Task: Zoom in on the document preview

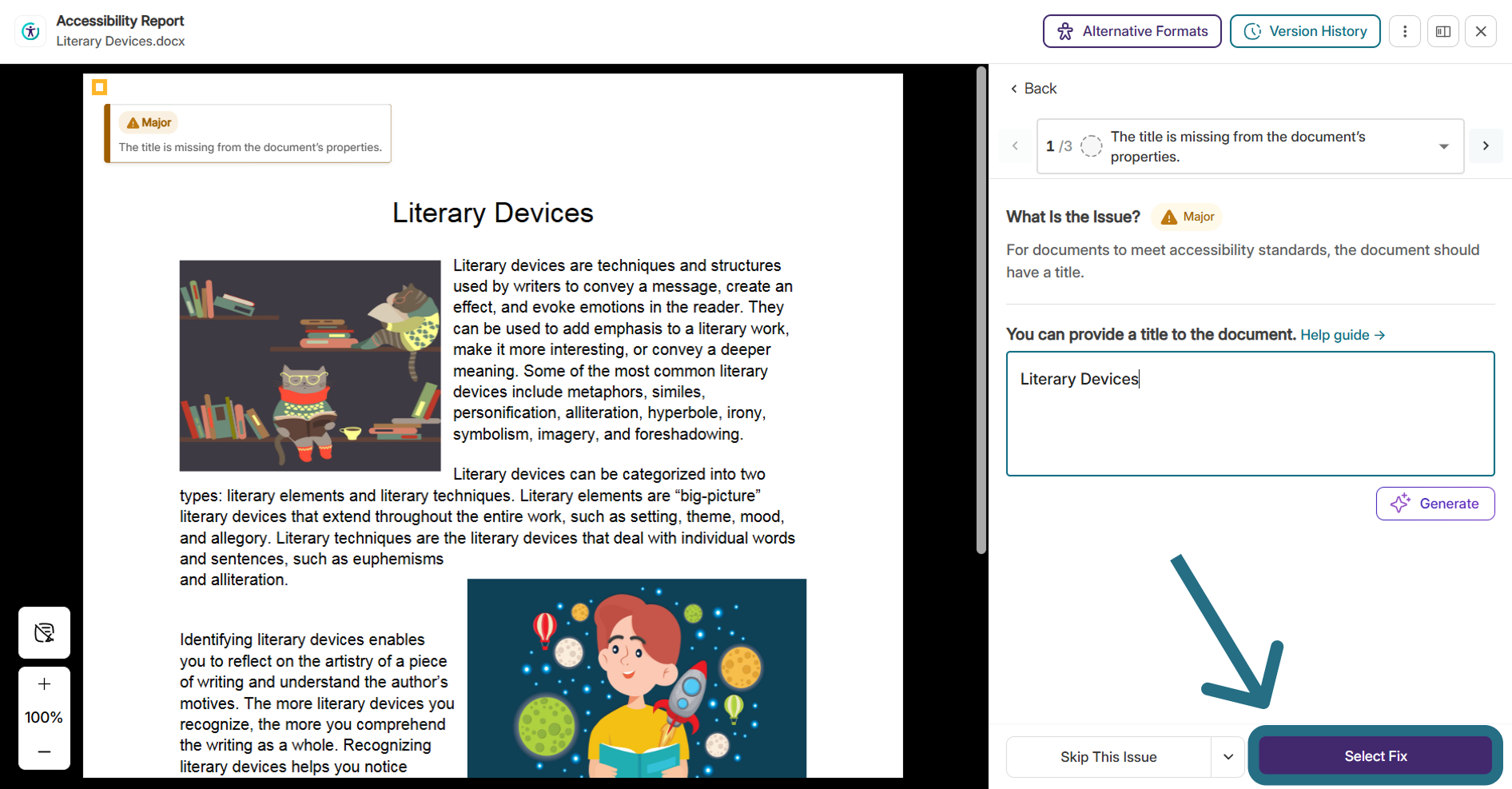Action: [x=44, y=684]
